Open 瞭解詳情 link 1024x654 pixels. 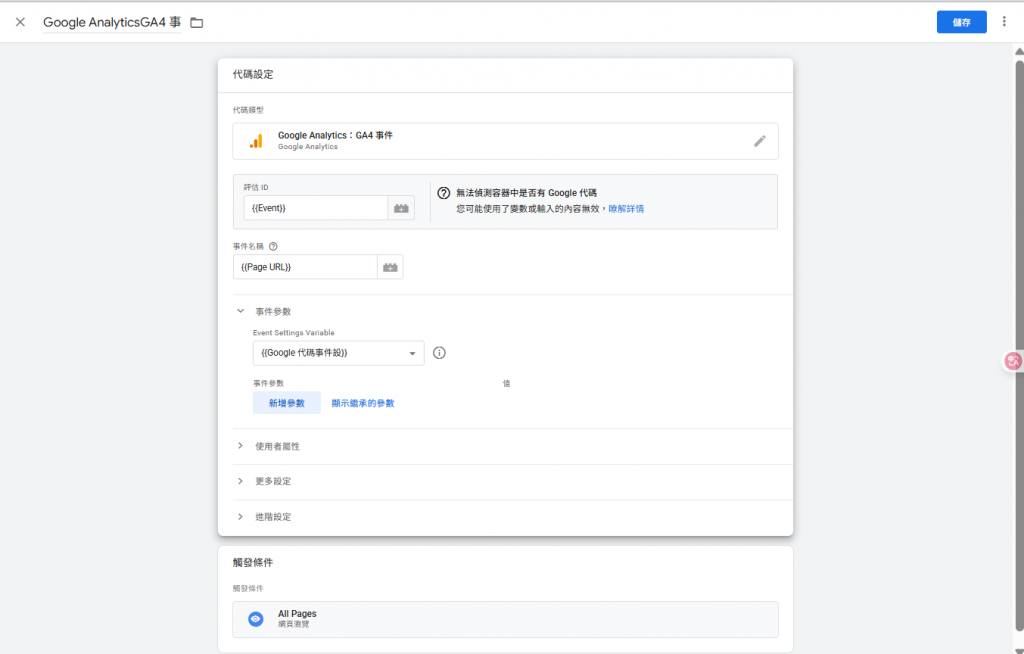pos(626,208)
